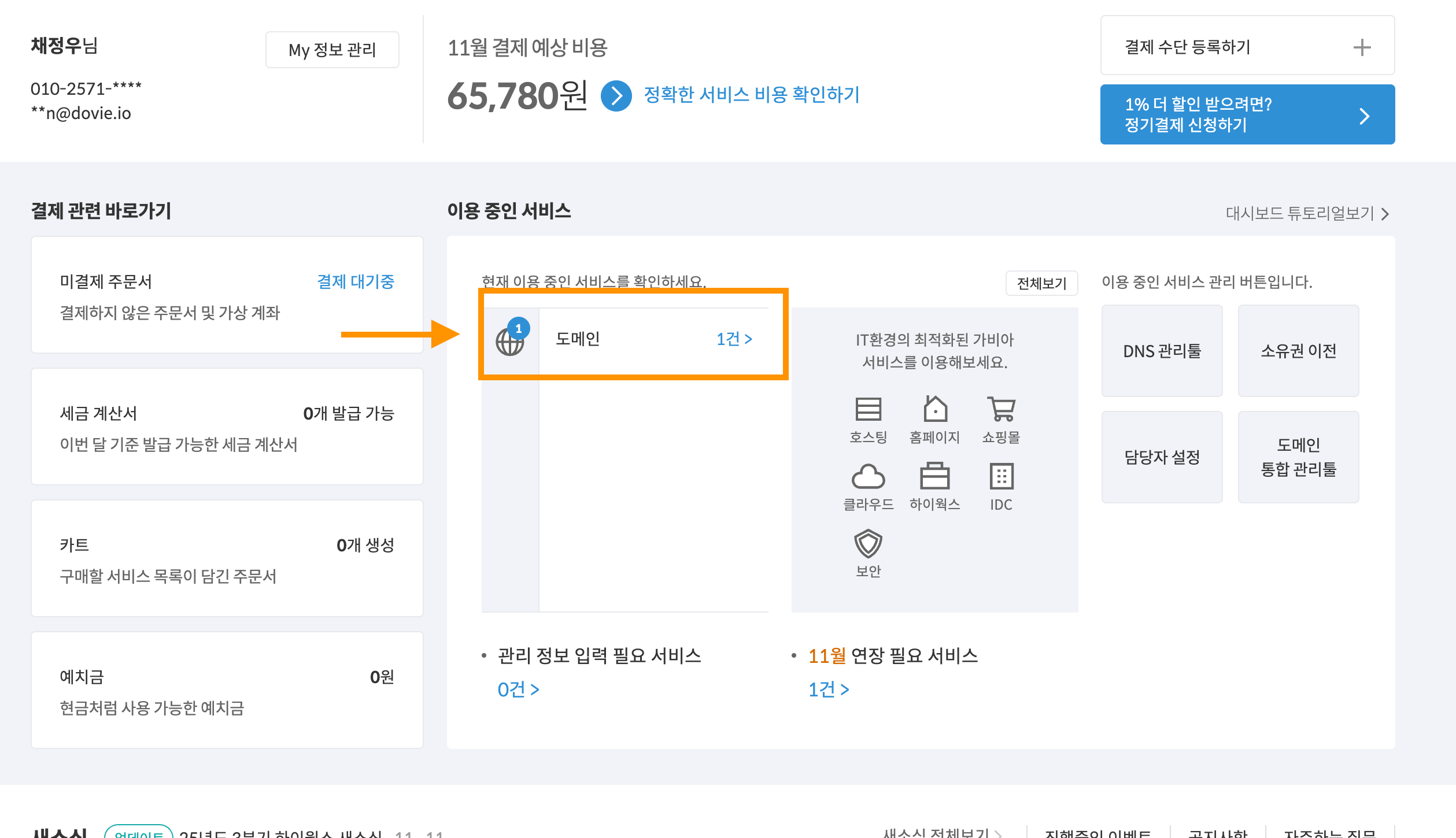Image resolution: width=1456 pixels, height=838 pixels.
Task: Select the shopping mall (쇼핑몰) cart icon
Action: (x=1001, y=410)
